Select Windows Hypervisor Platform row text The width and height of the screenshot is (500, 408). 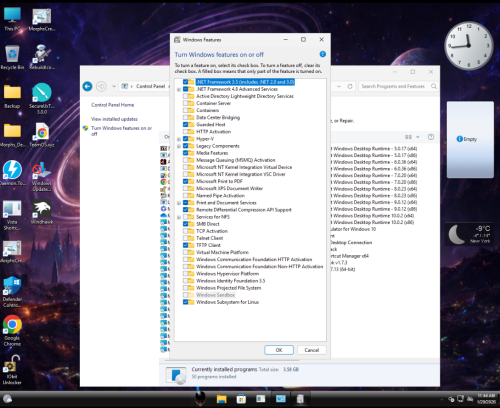227,274
